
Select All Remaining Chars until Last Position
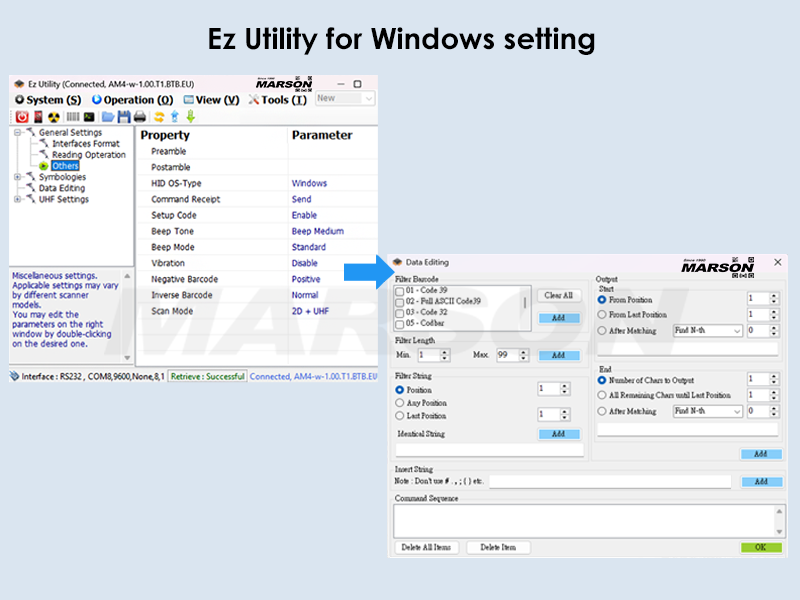pos(602,395)
